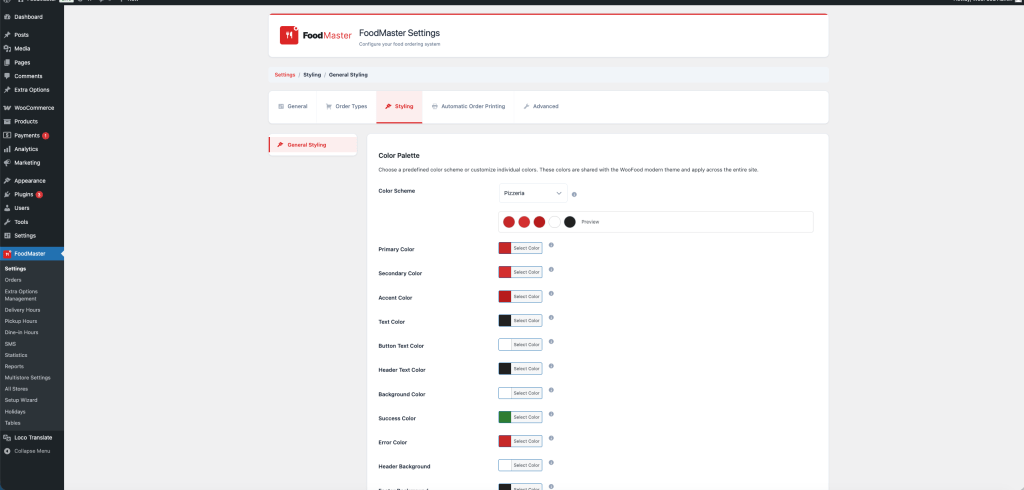Open Orders under FoodMaster submenu

[x=13, y=280]
